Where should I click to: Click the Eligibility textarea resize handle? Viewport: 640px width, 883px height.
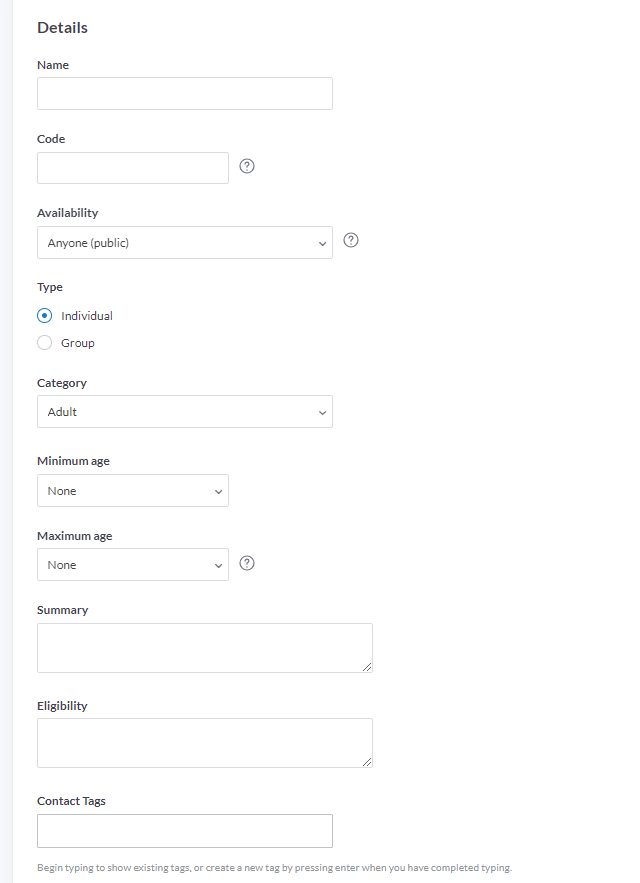(x=367, y=762)
